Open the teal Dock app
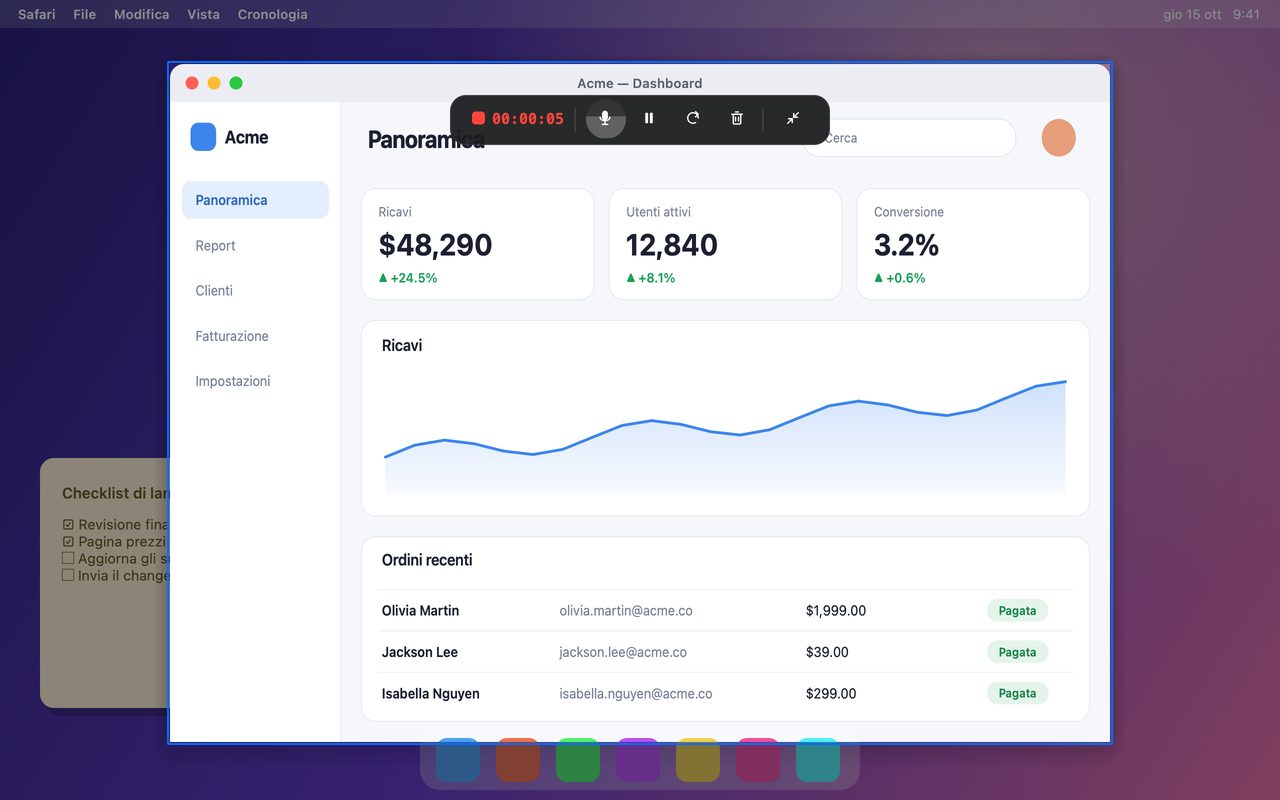Image resolution: width=1280 pixels, height=800 pixels. 818,760
